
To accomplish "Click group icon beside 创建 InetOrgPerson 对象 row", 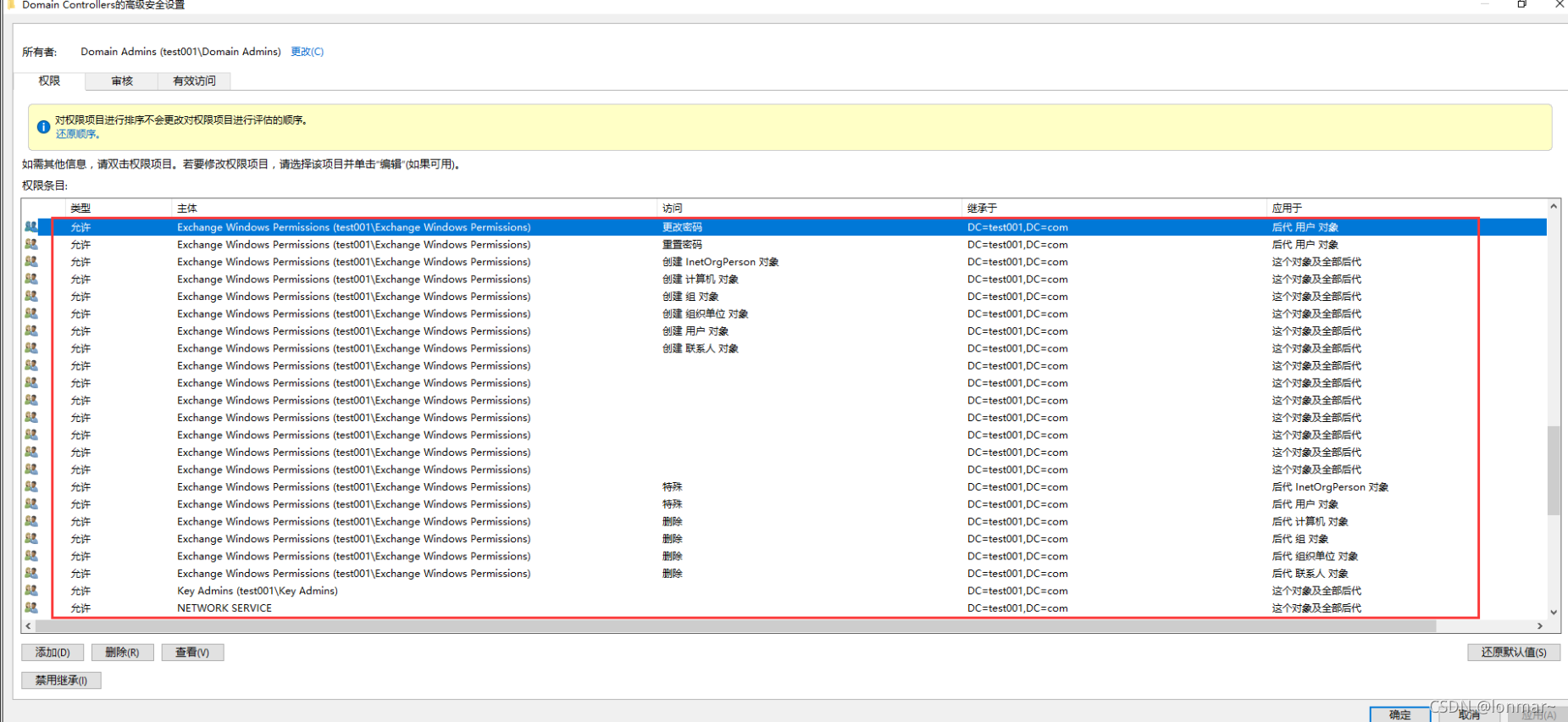I will 31,262.
